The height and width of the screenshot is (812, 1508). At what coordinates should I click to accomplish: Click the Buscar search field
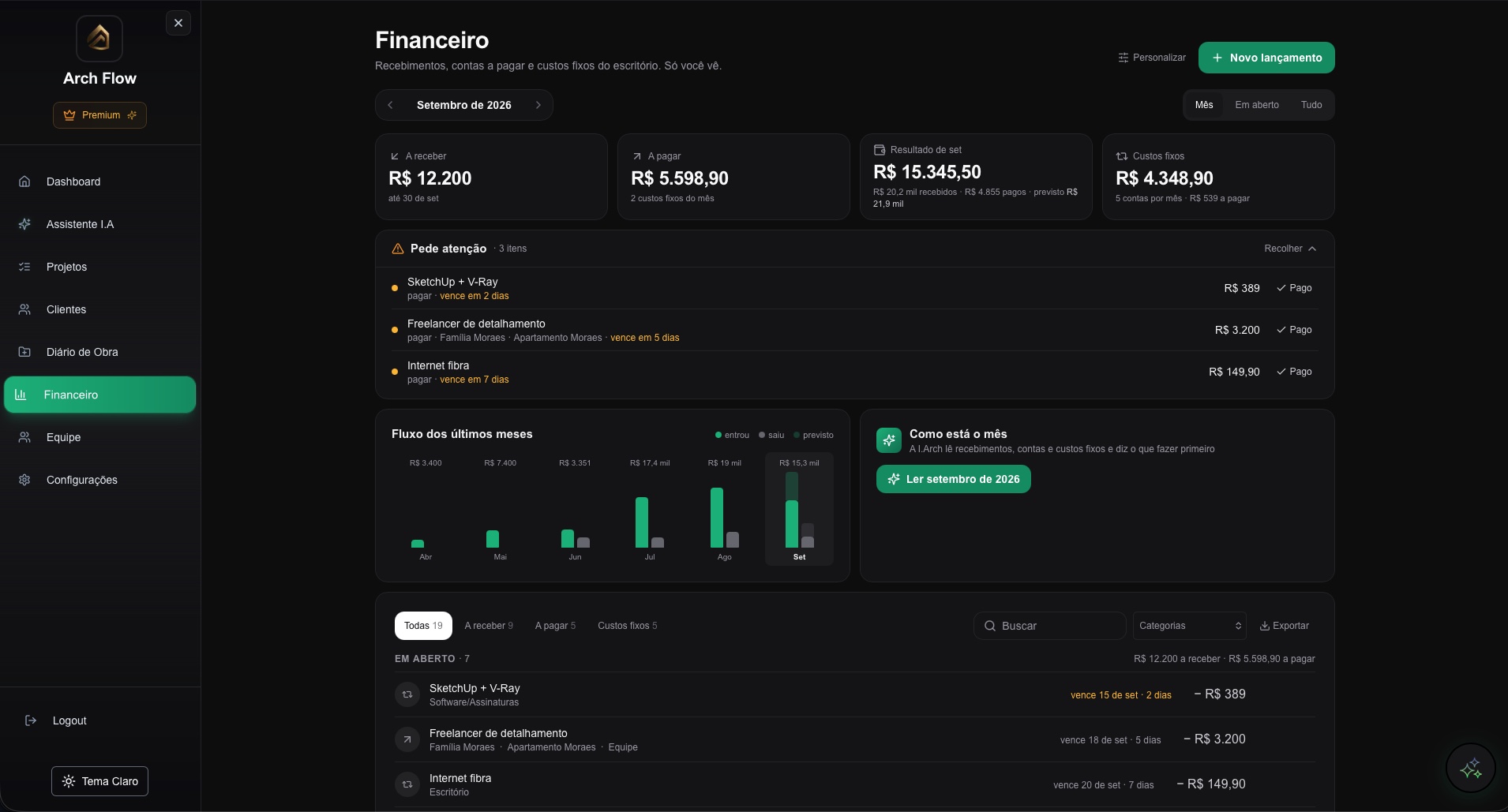1049,626
